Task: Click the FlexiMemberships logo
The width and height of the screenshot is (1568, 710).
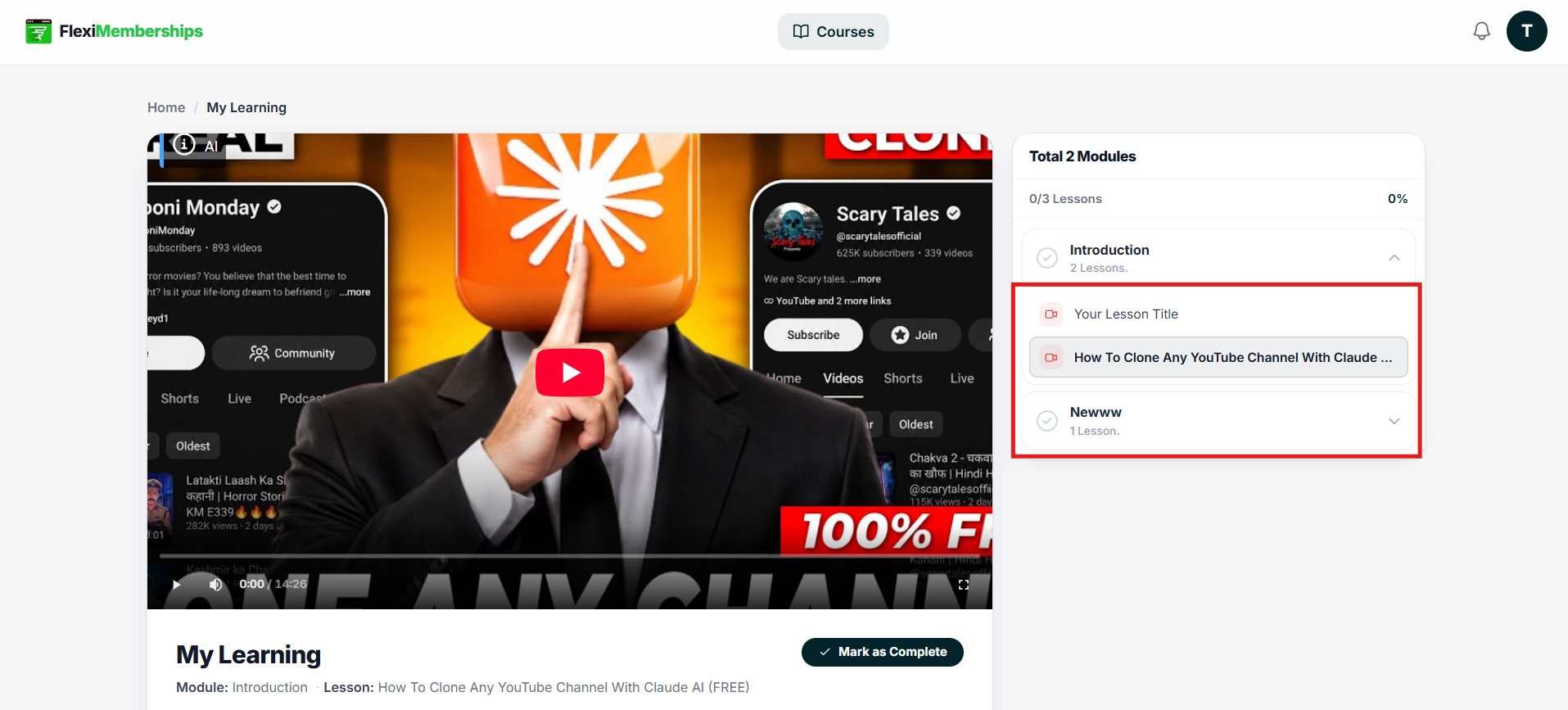Action: point(114,31)
